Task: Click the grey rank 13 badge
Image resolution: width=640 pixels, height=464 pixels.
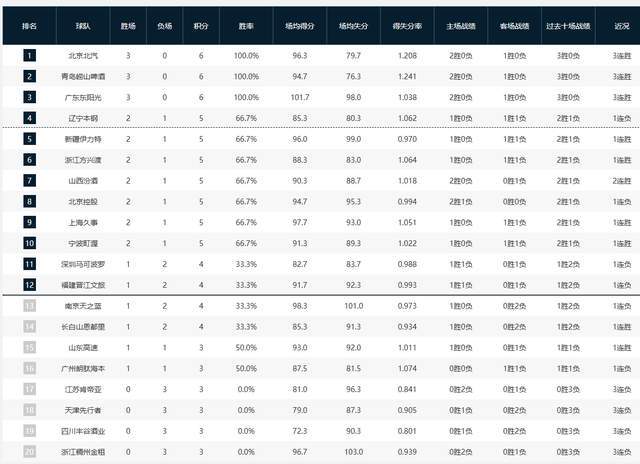Action: 29,305
